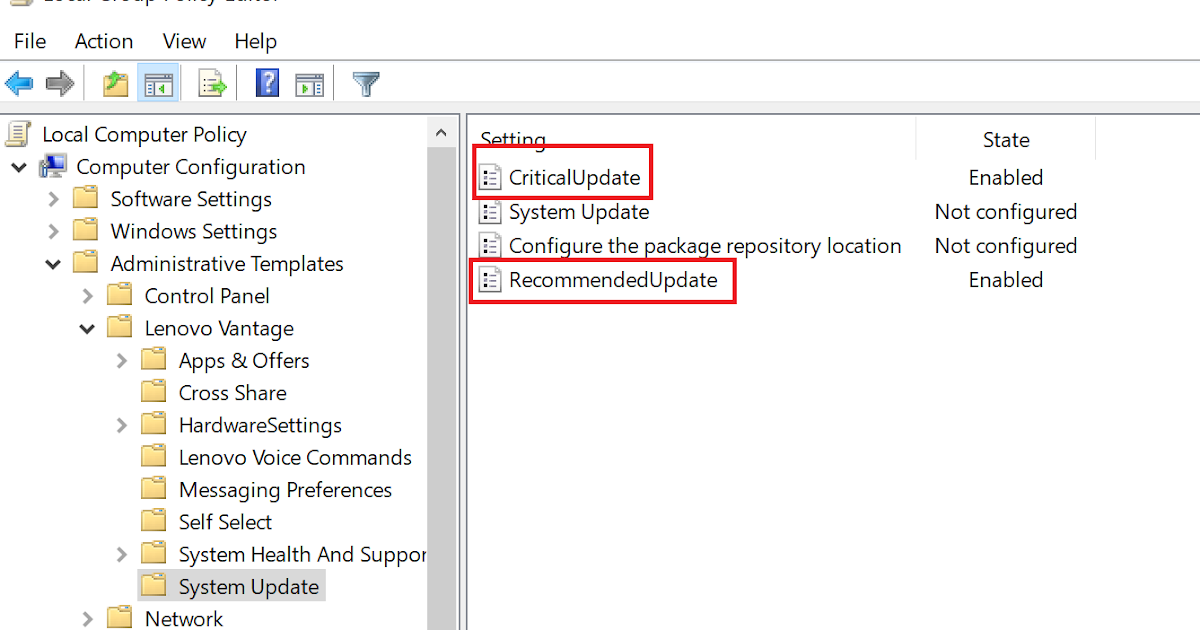Expand the Windows Settings node
Viewport: 1200px width, 630px height.
pyautogui.click(x=54, y=231)
